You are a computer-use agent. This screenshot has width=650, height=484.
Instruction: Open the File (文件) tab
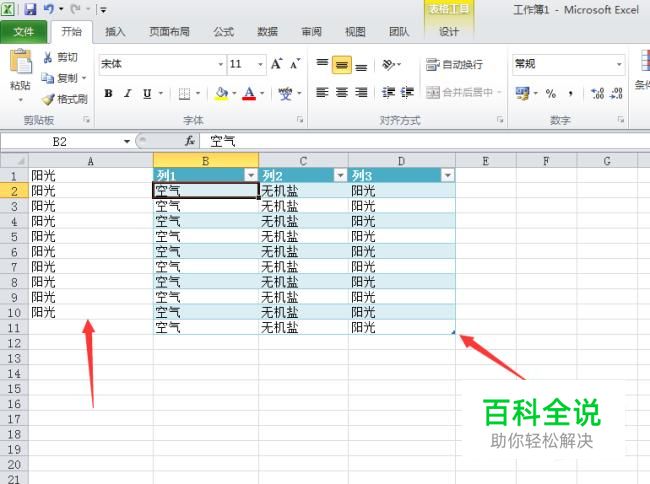coord(23,32)
